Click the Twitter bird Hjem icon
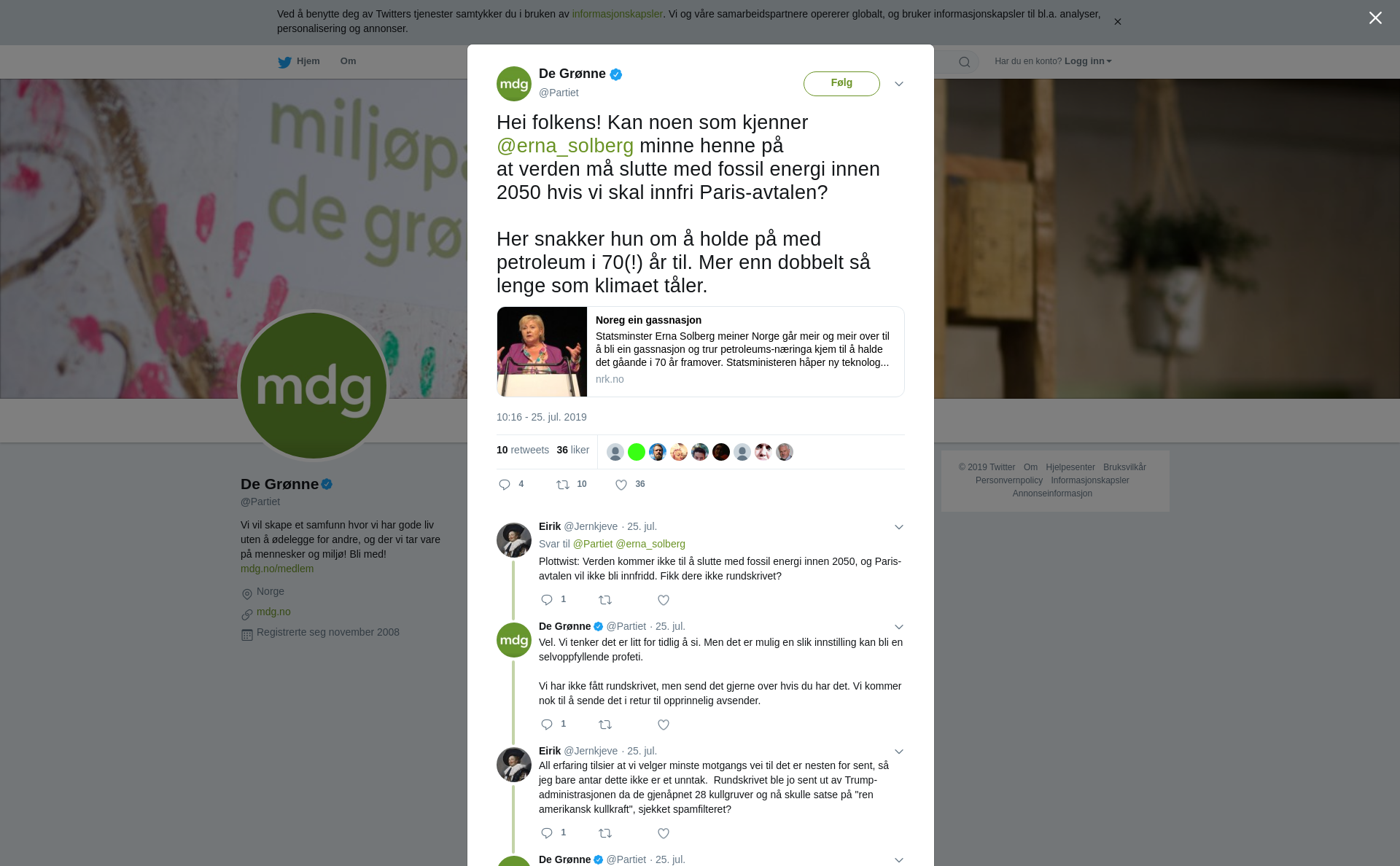Screen dimensions: 1400x866 [284, 62]
